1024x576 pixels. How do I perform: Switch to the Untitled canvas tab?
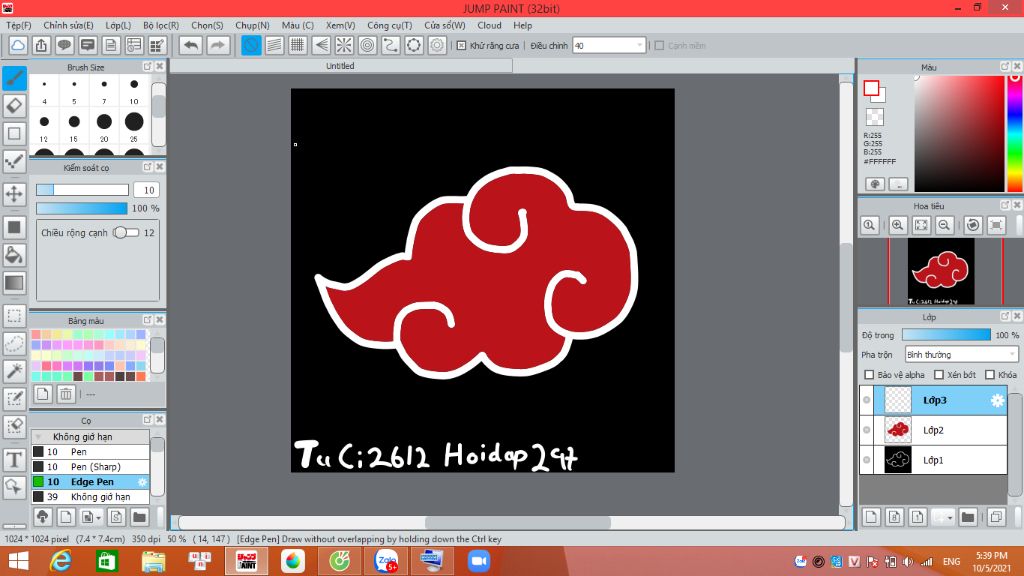pos(340,66)
